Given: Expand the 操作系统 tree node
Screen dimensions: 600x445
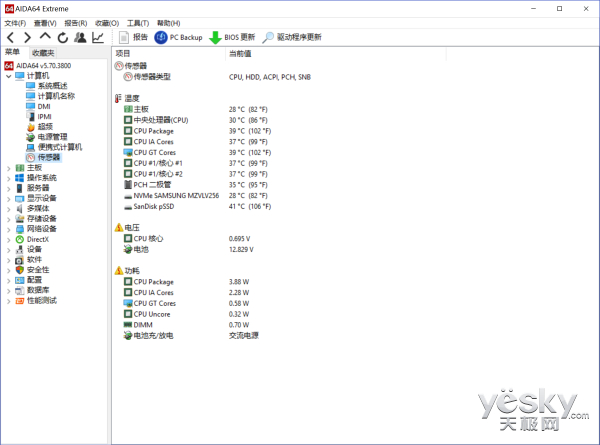Looking at the screenshot, I should tap(9, 178).
